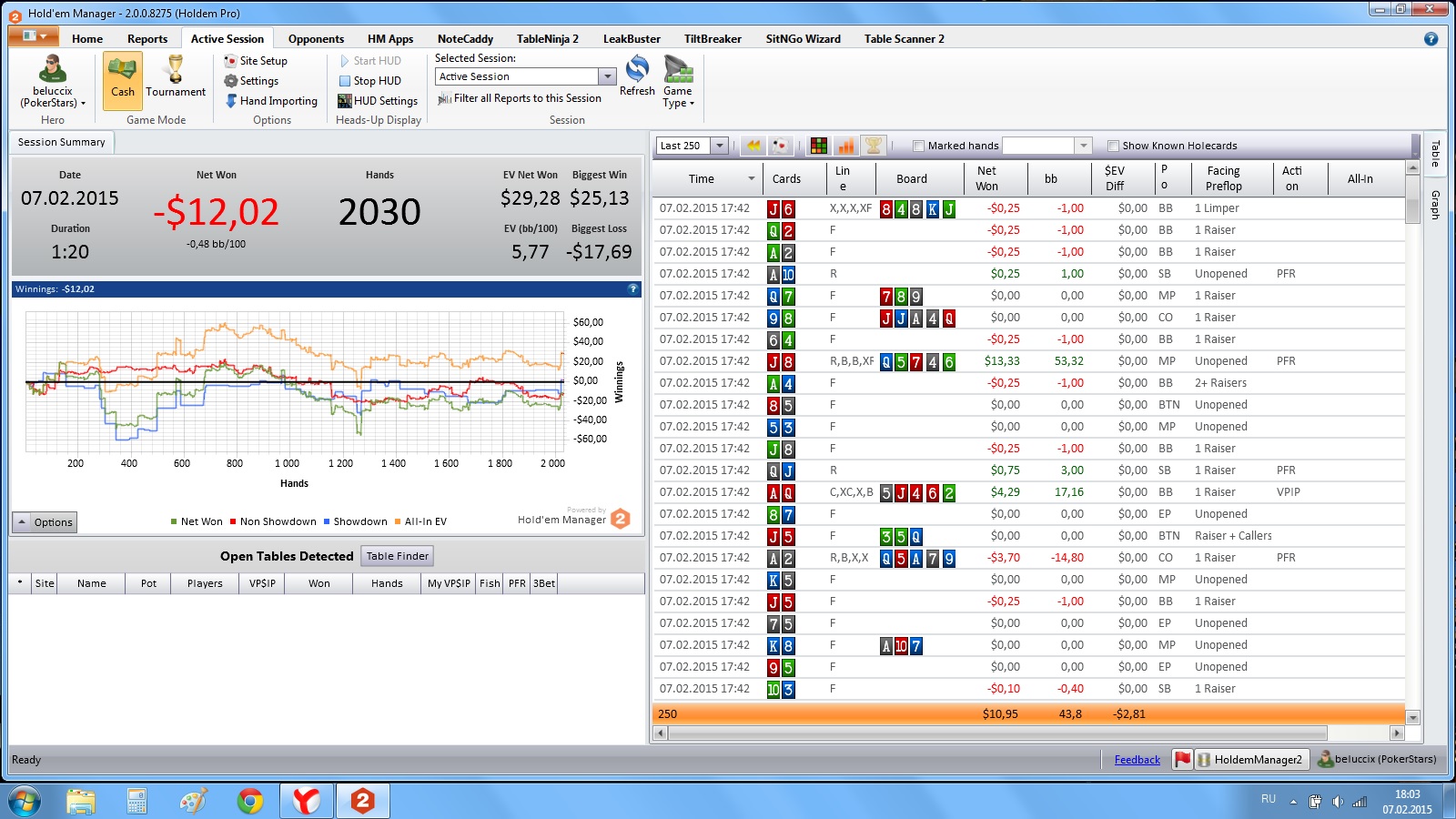
Task: Select the Session Summary tab
Action: (62, 142)
